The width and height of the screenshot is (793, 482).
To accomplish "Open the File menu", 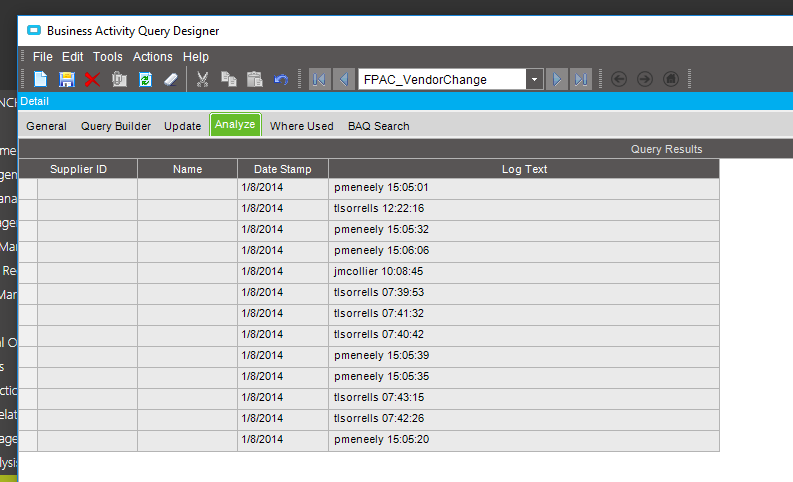I will (x=42, y=57).
